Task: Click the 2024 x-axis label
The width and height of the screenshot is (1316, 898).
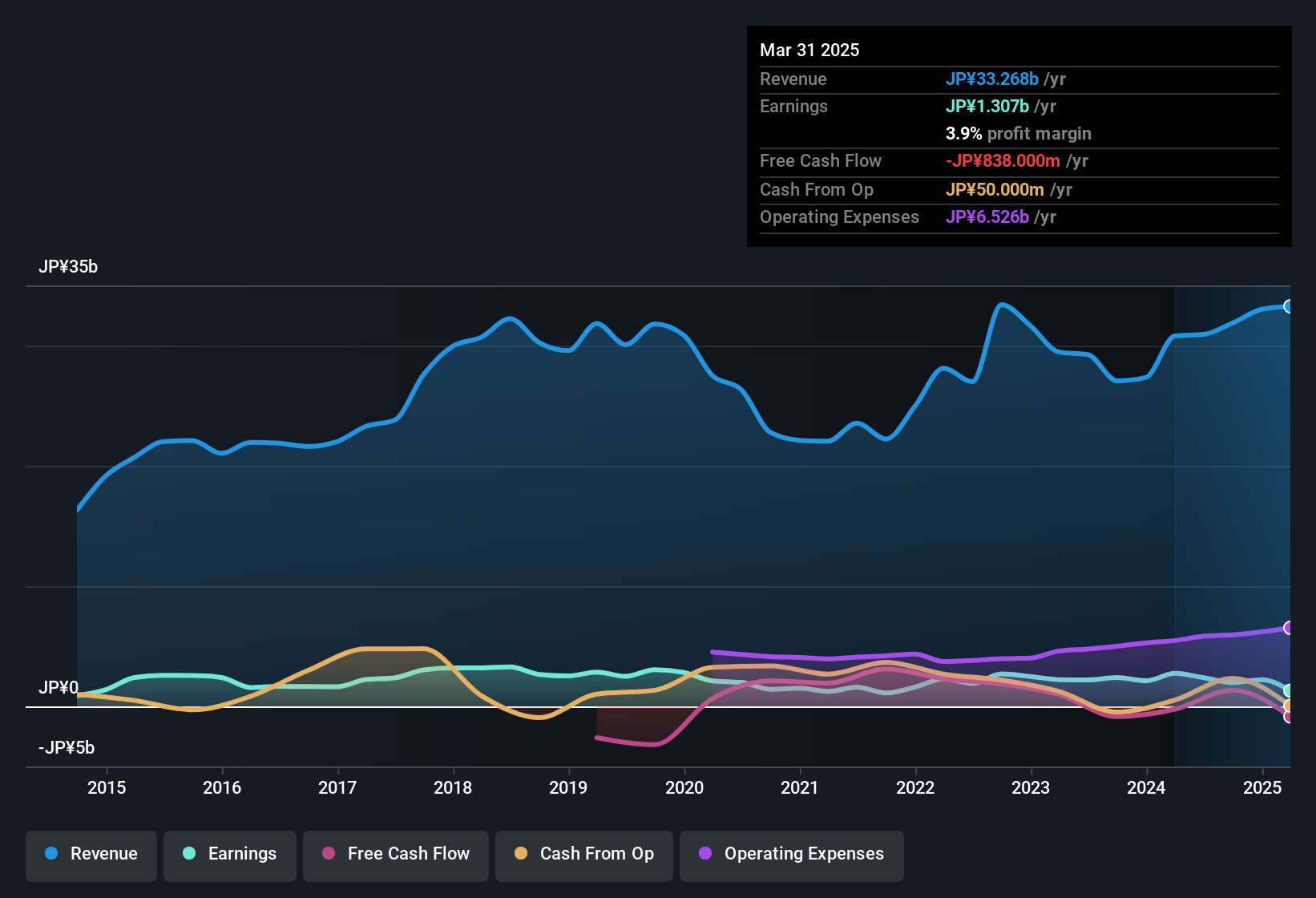Action: 1146,788
